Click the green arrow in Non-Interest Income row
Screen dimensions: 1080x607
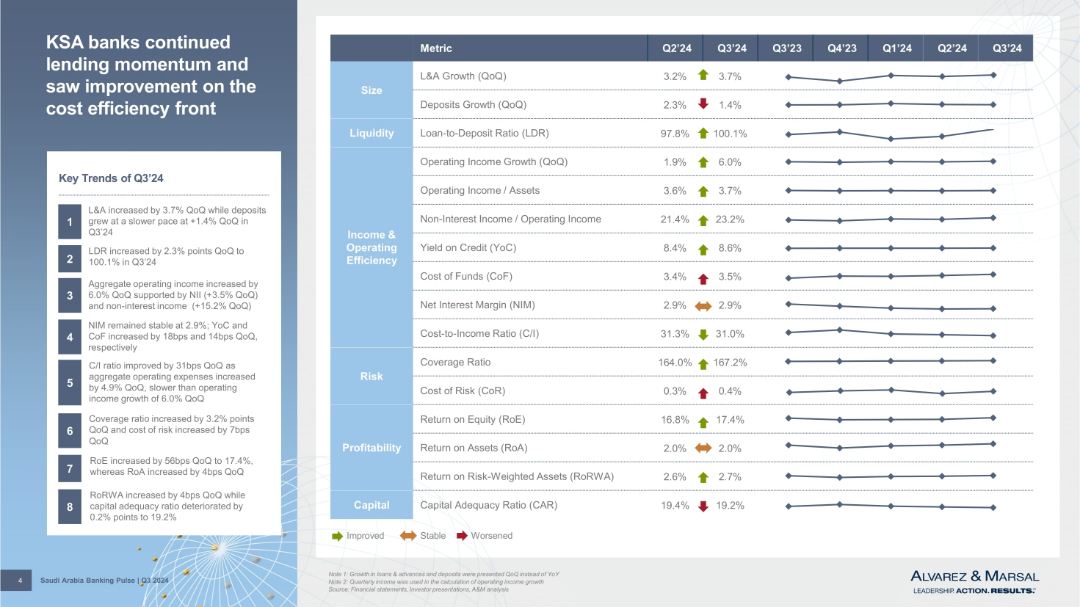coord(703,220)
